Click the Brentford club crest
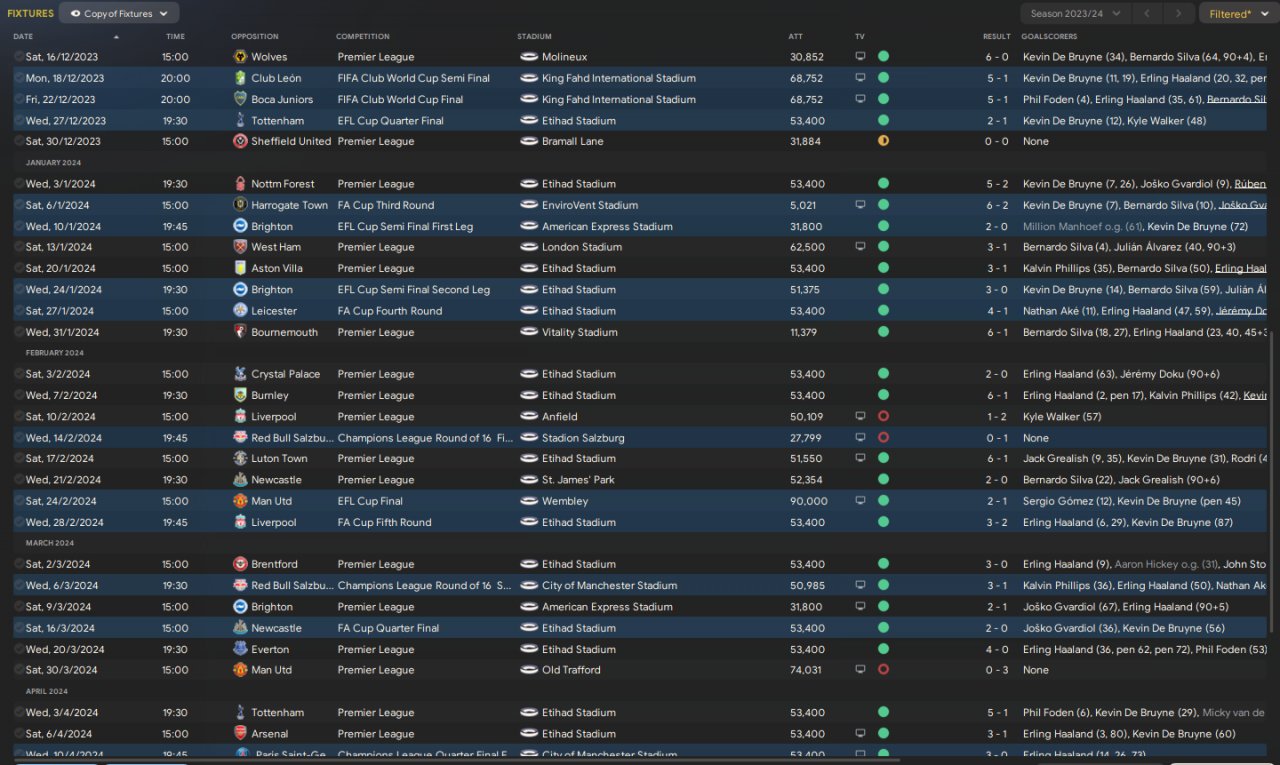Image resolution: width=1280 pixels, height=765 pixels. tap(240, 564)
